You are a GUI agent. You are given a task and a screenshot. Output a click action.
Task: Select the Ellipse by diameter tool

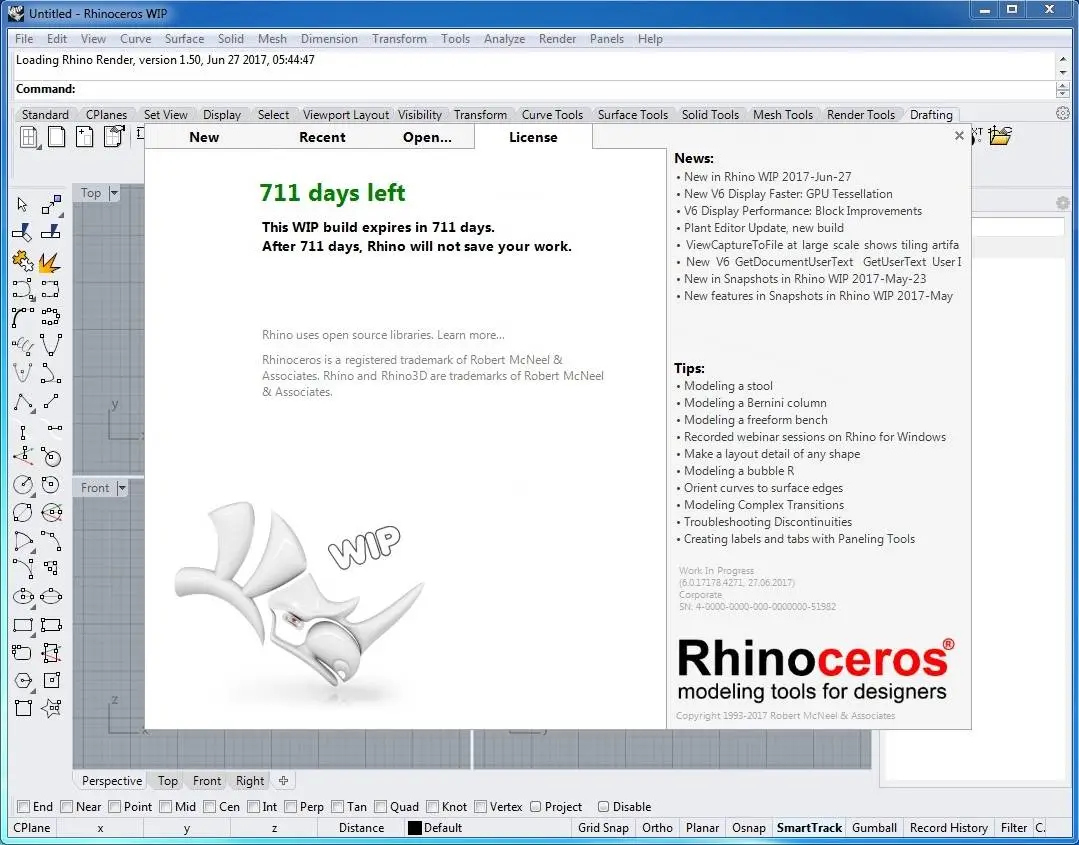[x=51, y=596]
